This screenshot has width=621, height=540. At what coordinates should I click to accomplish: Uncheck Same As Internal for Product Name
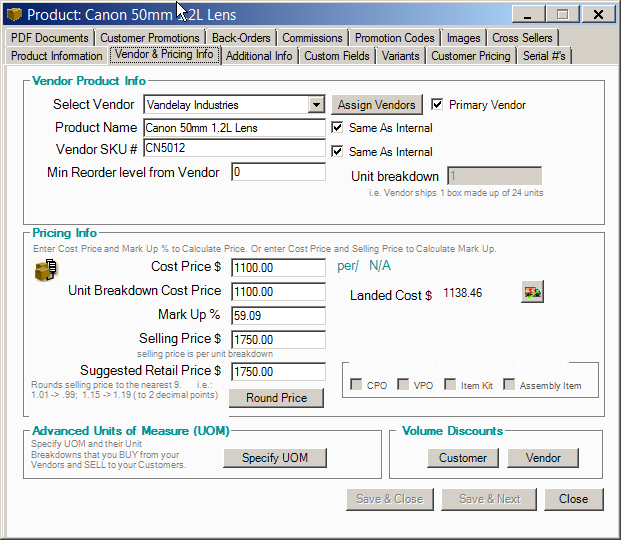pyautogui.click(x=338, y=128)
